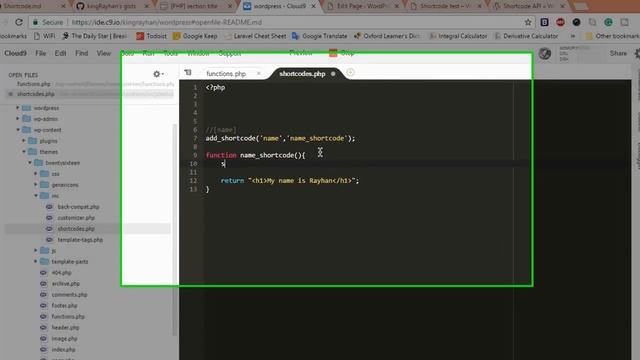Switch to the Edit Page WordPress browser tab
This screenshot has height=360, width=640.
362,6
